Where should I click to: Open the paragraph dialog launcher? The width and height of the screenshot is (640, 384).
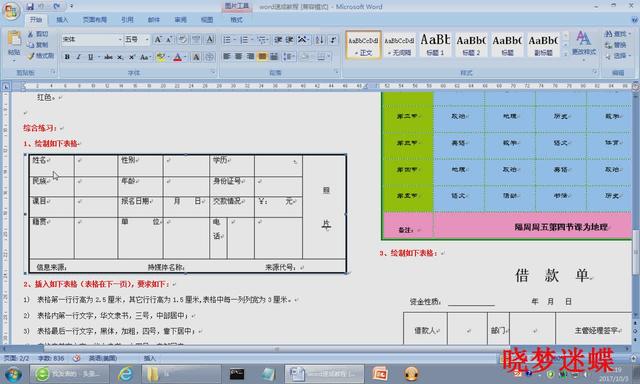pos(336,72)
